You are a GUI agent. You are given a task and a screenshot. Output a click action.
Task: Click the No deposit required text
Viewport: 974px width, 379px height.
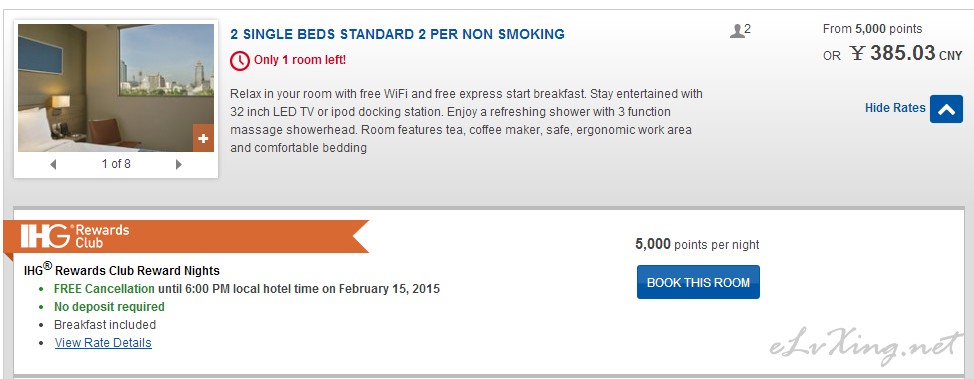click(x=109, y=306)
